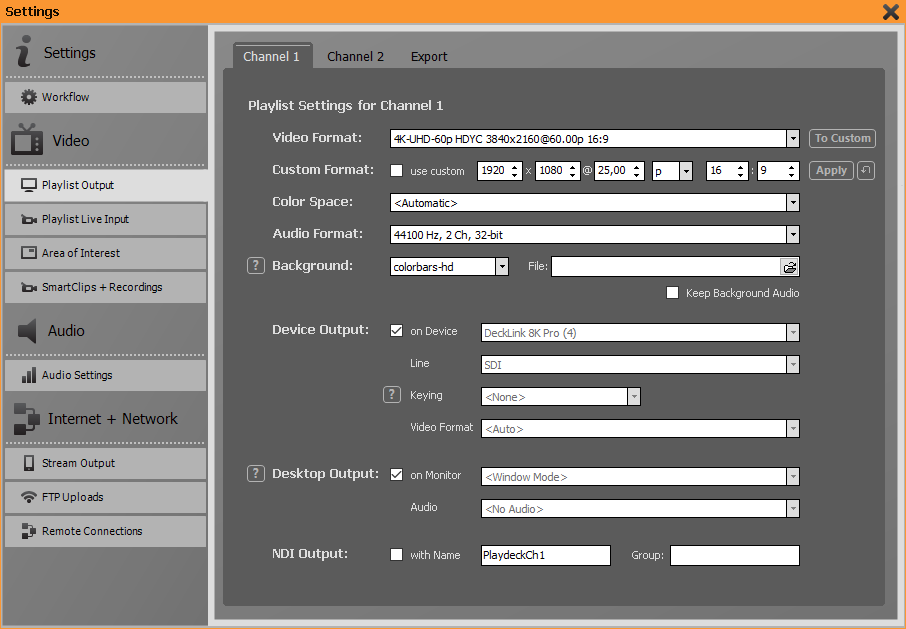Click the Audio Settings bars icon
Screen dimensions: 906x629
pos(28,375)
